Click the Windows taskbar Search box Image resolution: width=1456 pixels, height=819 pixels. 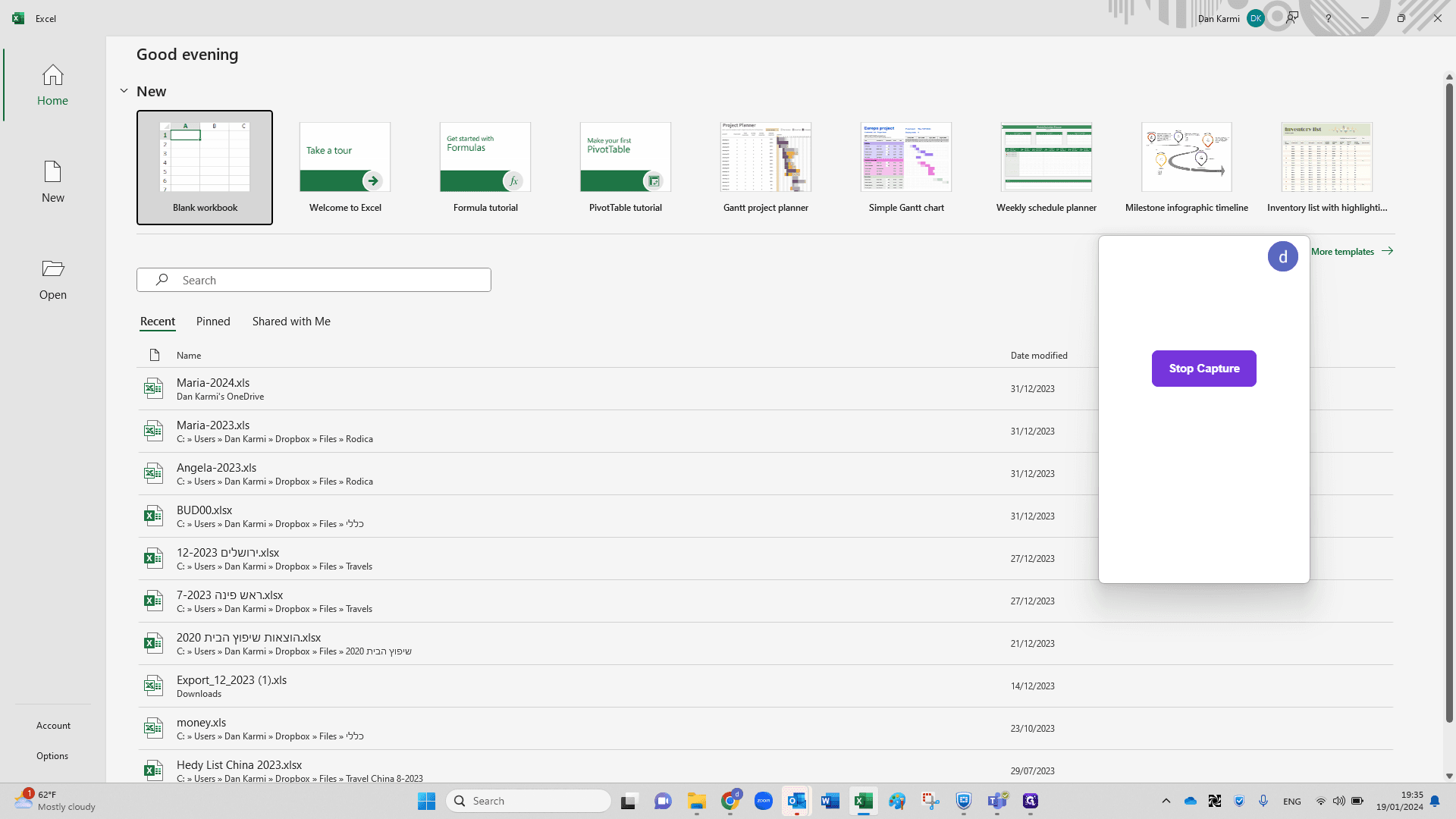[x=529, y=801]
